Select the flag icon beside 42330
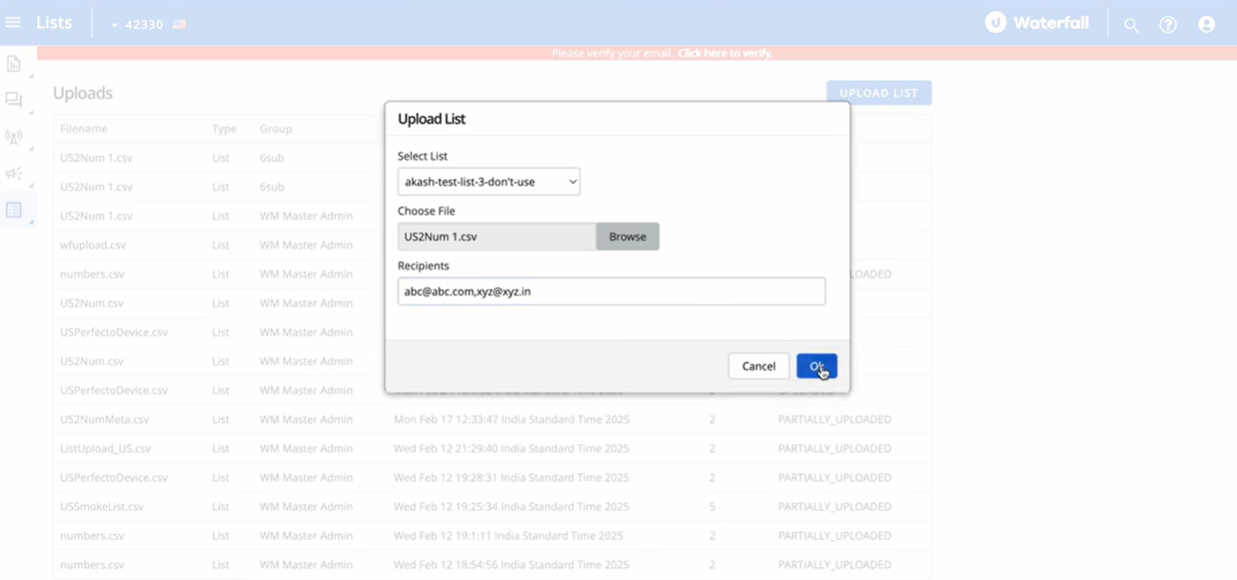1237x580 pixels. click(x=179, y=23)
